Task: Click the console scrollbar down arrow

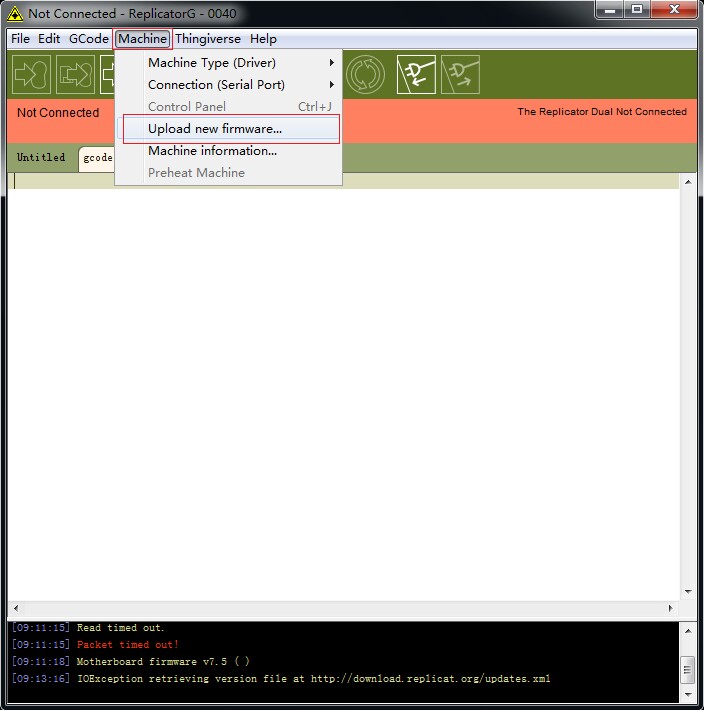Action: click(688, 694)
